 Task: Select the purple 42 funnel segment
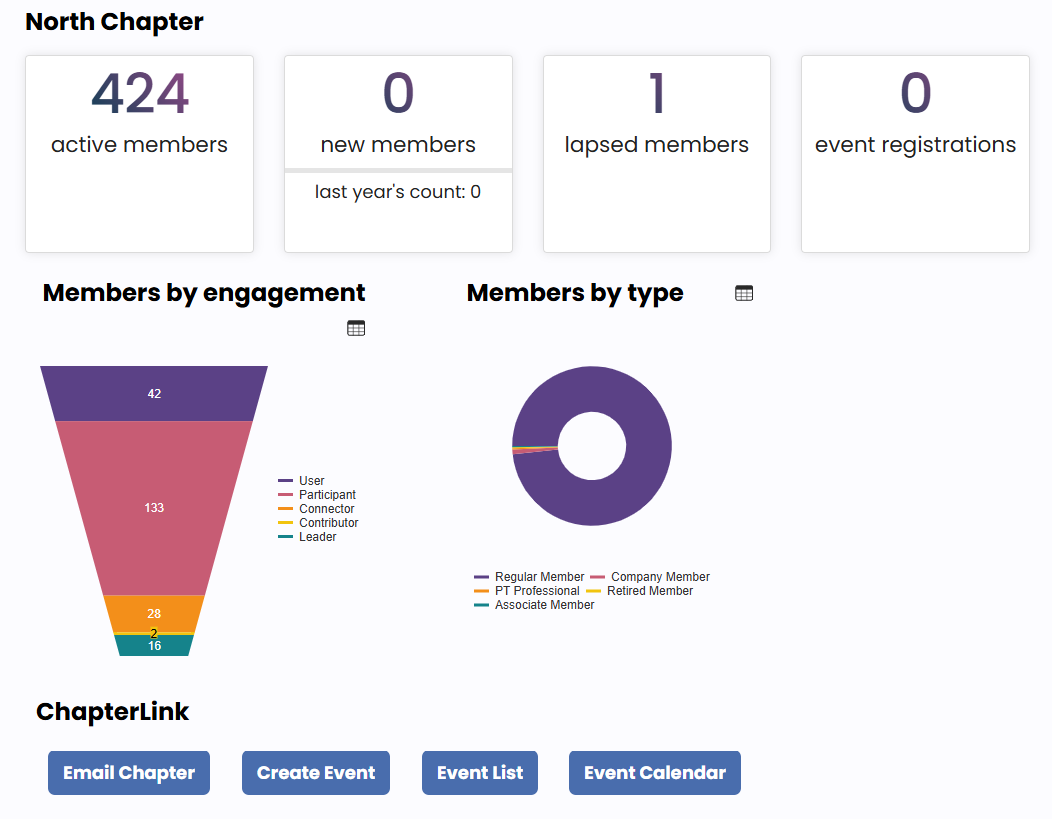pos(154,393)
